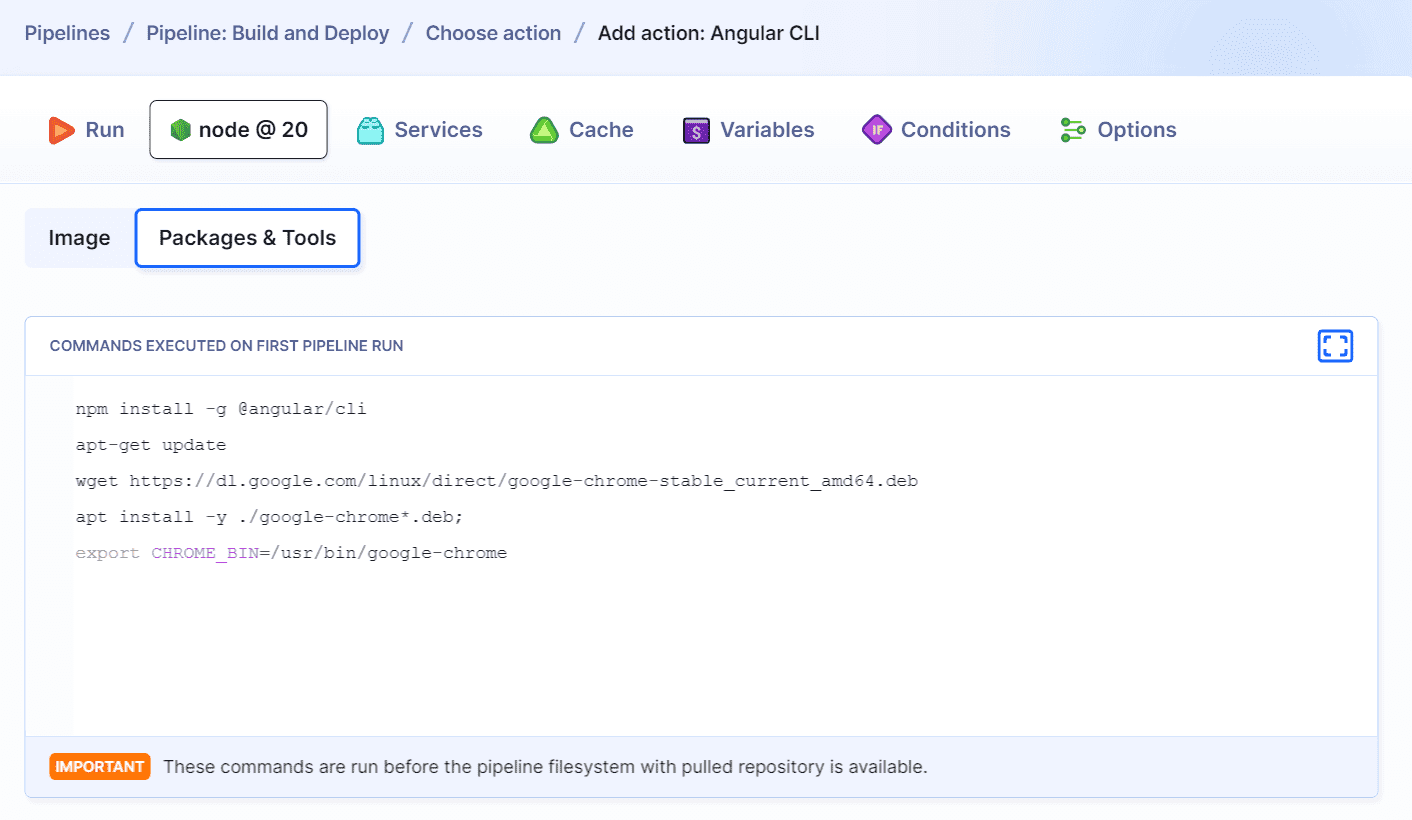This screenshot has height=820, width=1412.
Task: Go to Pipelines breadcrumb link
Action: click(67, 33)
